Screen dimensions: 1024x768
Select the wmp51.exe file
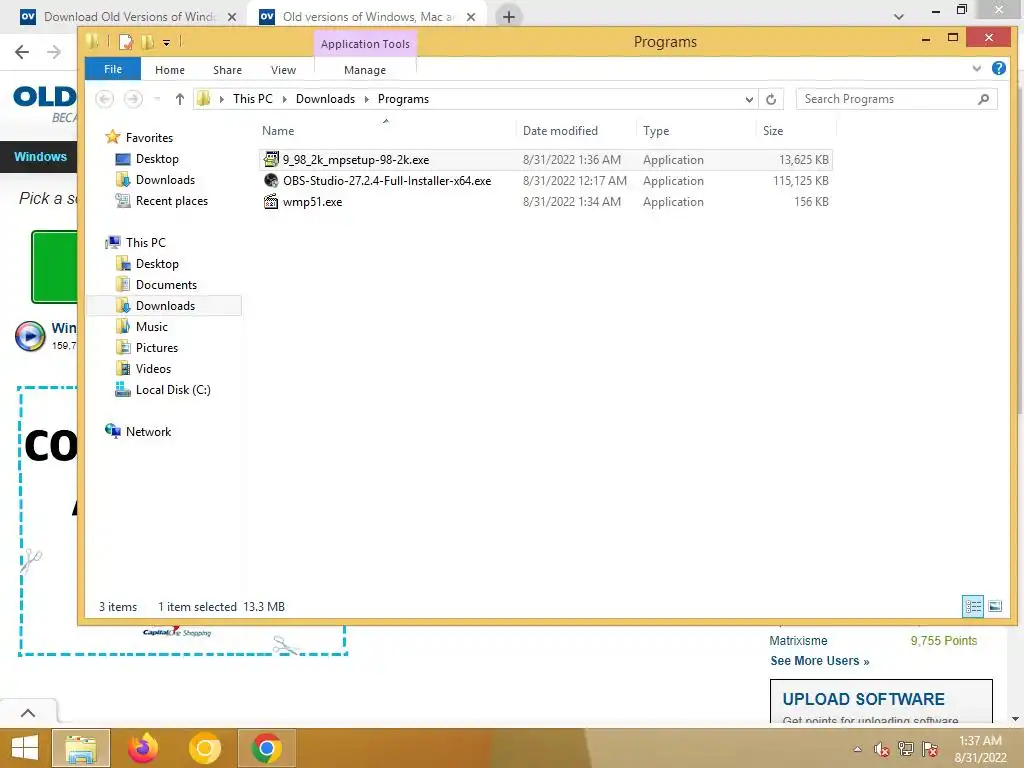click(x=546, y=202)
